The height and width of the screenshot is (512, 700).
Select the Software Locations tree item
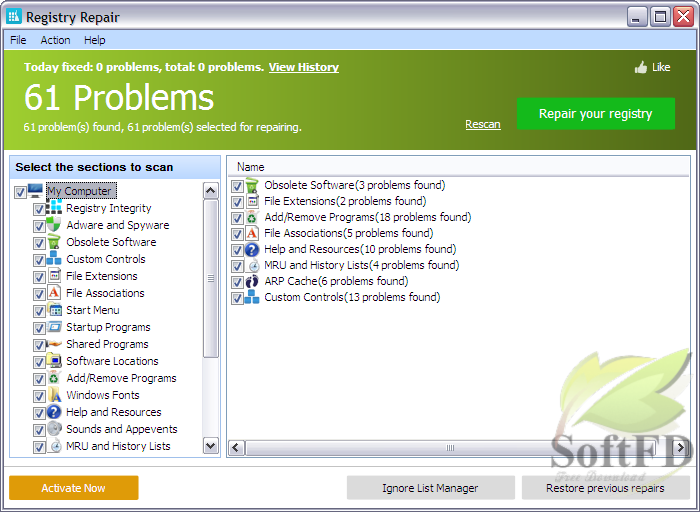tap(112, 361)
